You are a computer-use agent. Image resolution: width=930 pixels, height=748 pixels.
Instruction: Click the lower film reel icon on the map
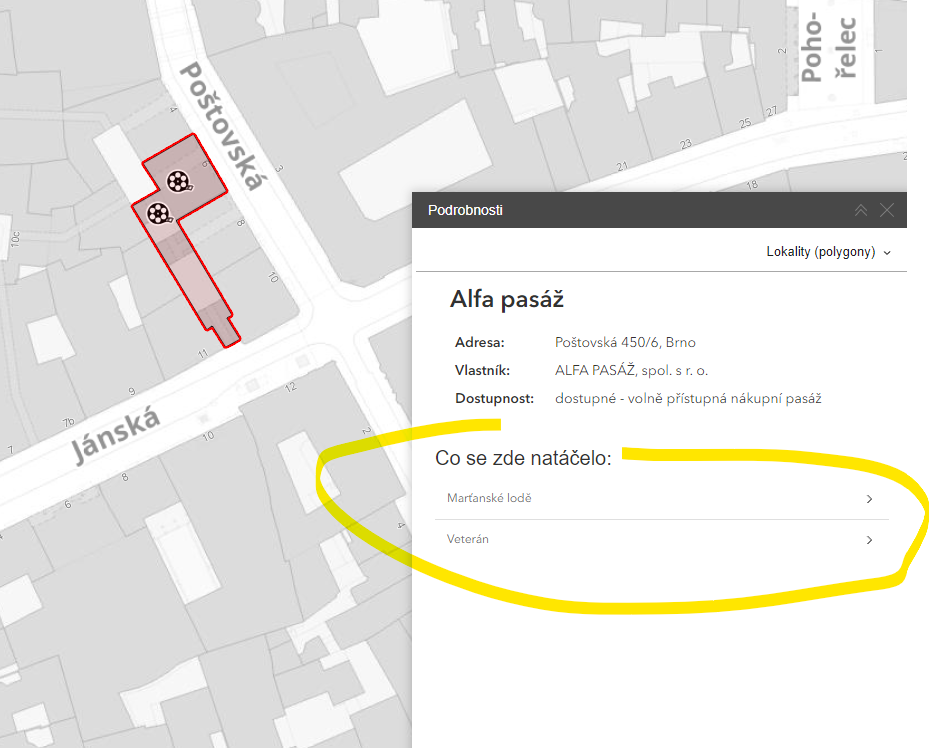click(x=158, y=213)
